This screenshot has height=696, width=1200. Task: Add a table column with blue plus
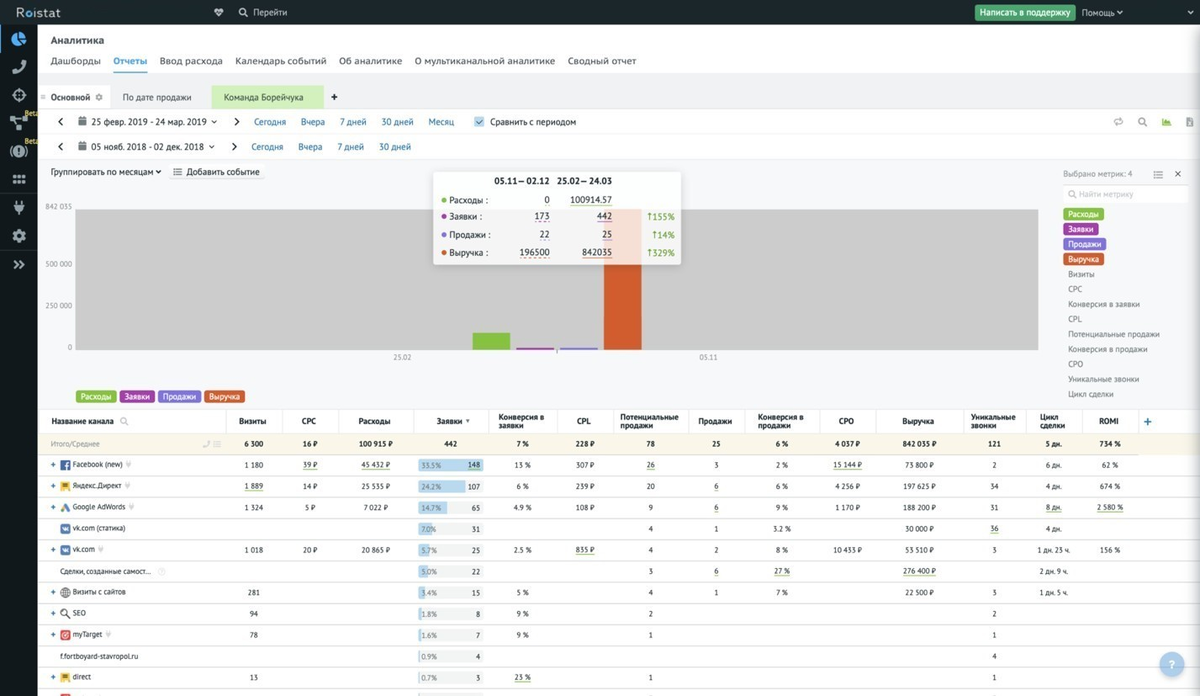click(x=1147, y=422)
